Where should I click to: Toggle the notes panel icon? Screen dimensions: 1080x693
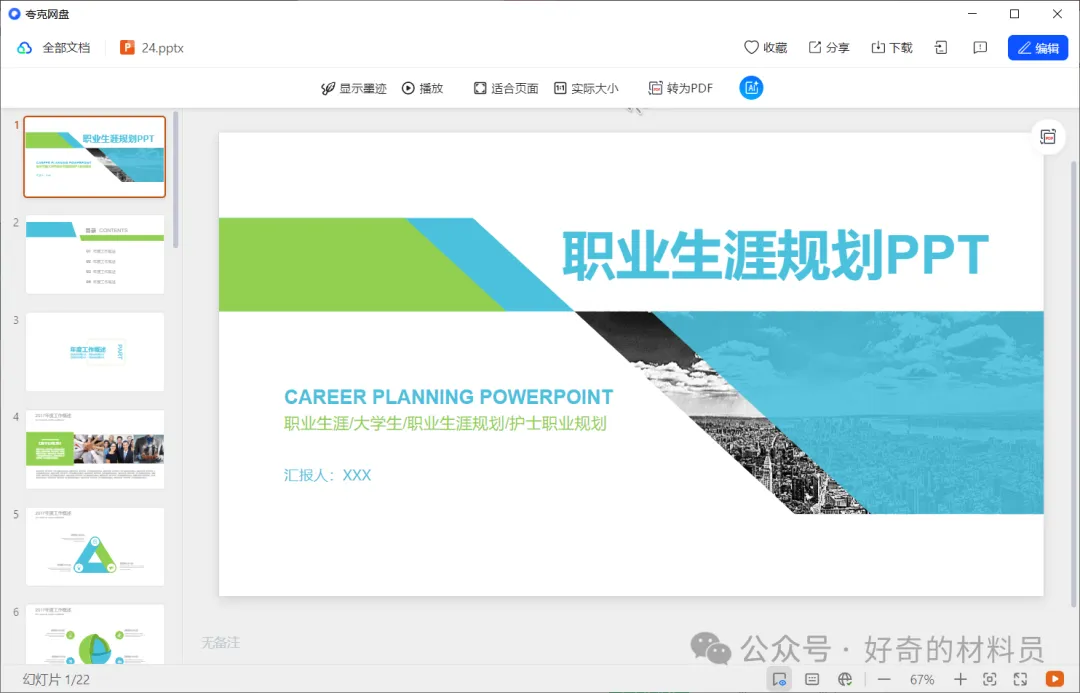(x=812, y=679)
